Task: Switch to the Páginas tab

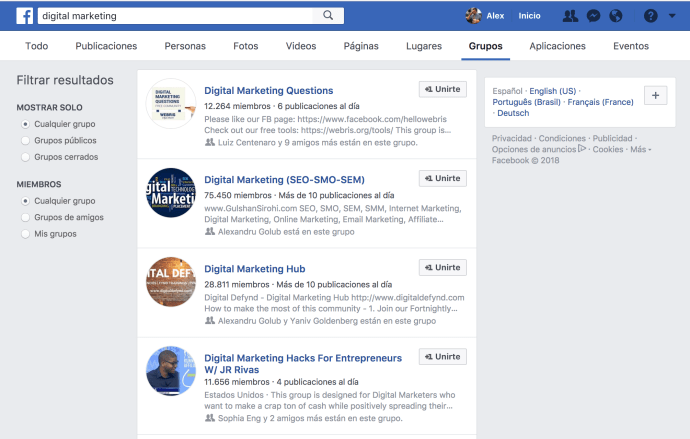Action: point(361,46)
